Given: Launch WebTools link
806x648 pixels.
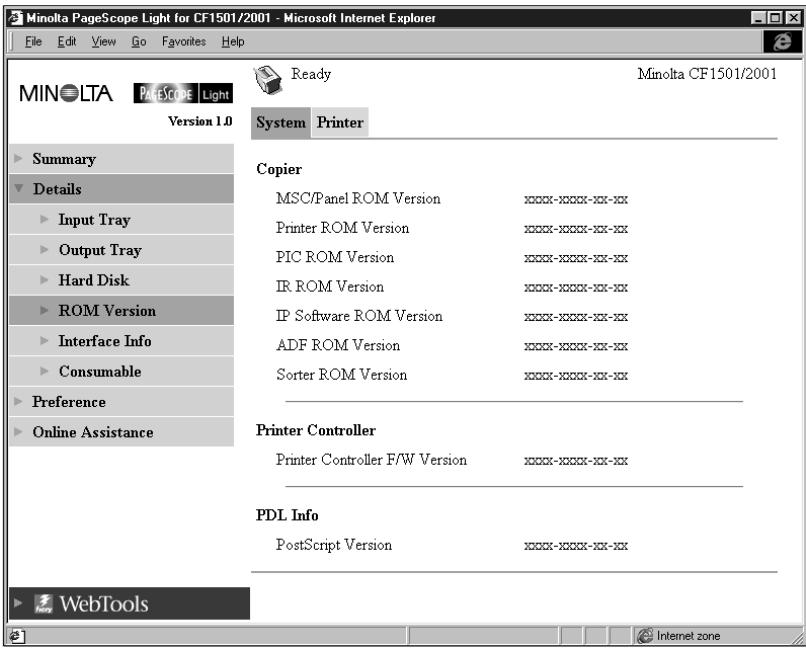Looking at the screenshot, I should (x=130, y=603).
